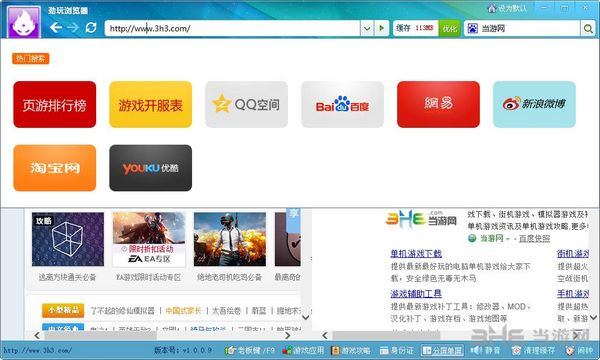Click left pane horizontal scrollbar left arrow
600x360 pixels.
pos(37,336)
